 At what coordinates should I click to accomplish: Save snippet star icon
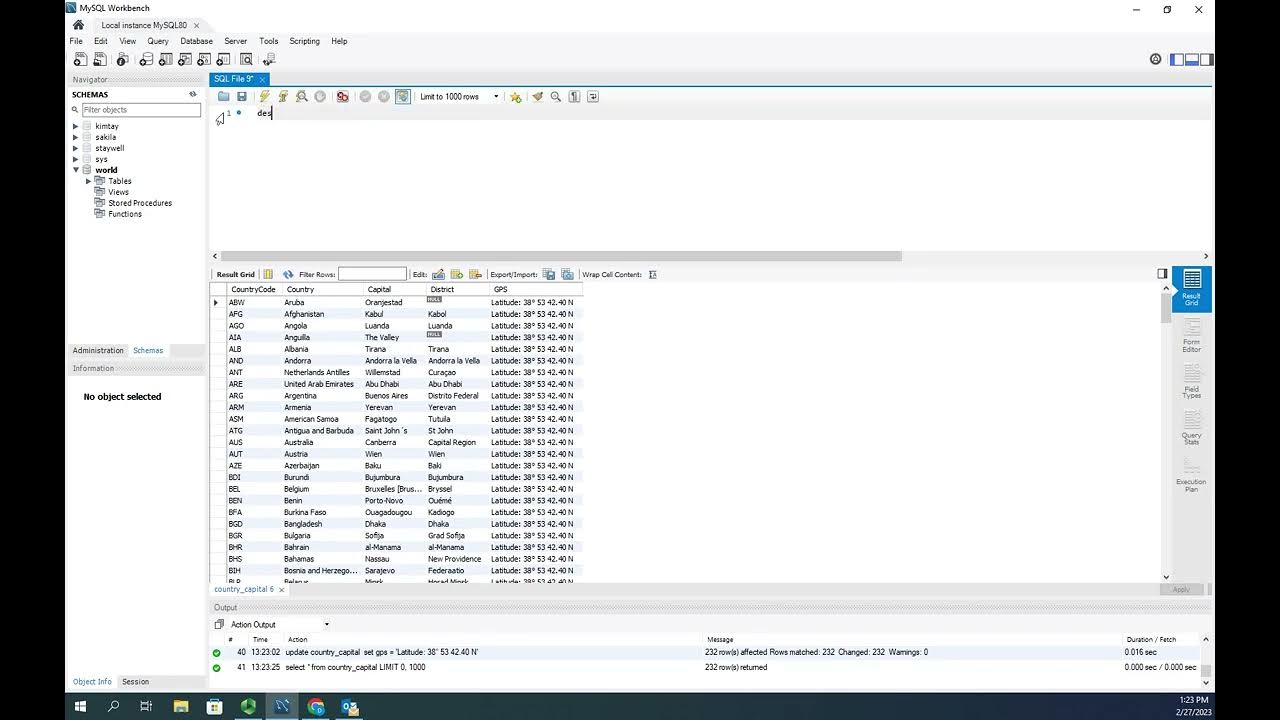pyautogui.click(x=515, y=97)
